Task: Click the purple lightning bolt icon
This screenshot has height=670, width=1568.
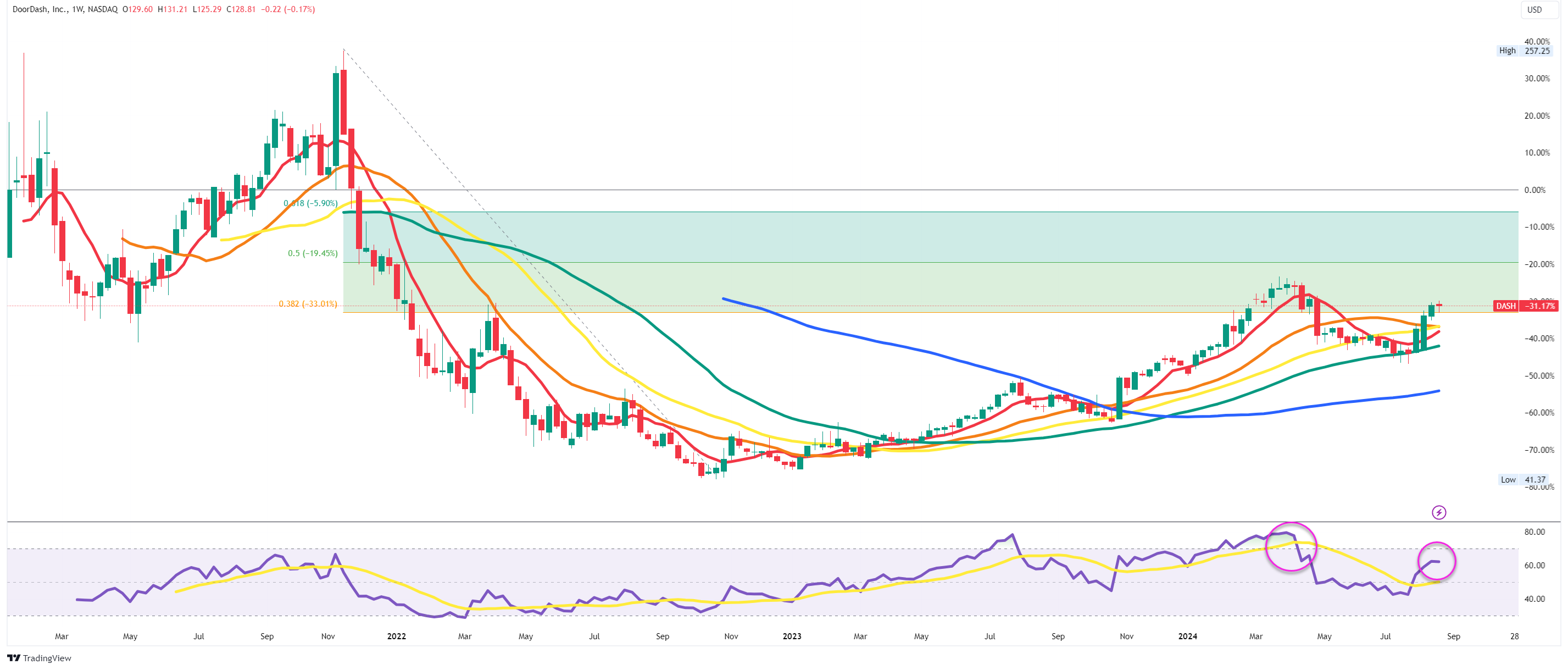Action: pos(1438,512)
